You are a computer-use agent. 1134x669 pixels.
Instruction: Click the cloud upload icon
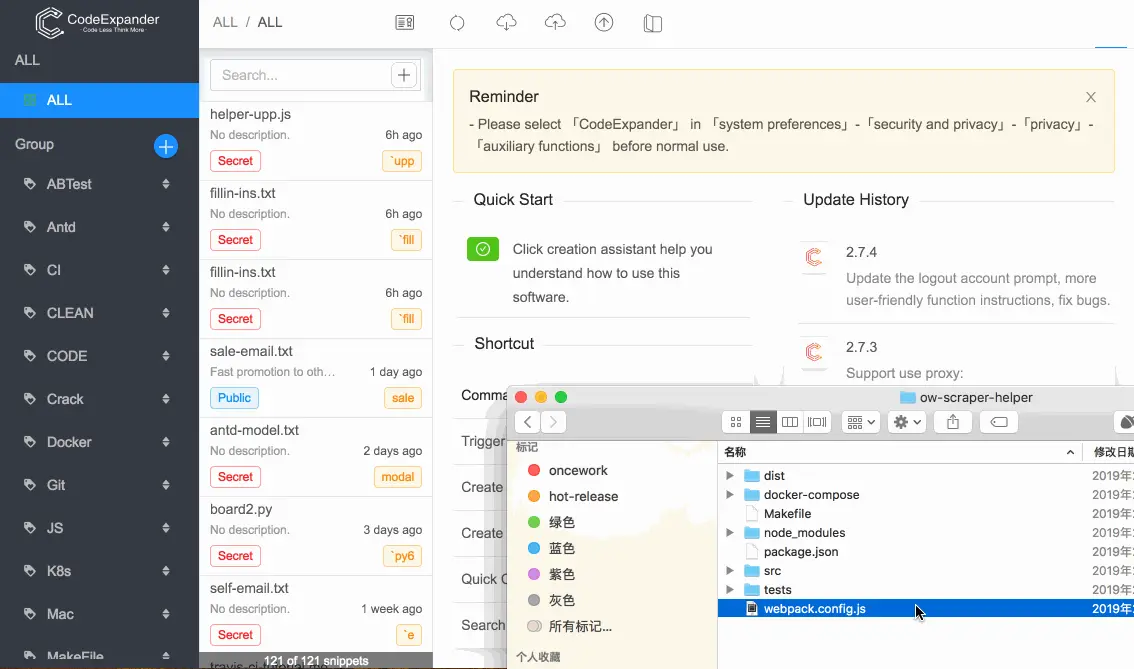[555, 22]
